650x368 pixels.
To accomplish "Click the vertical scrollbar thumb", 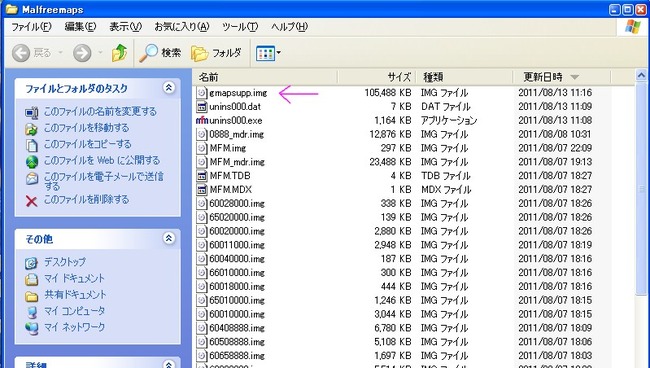I will [641, 189].
